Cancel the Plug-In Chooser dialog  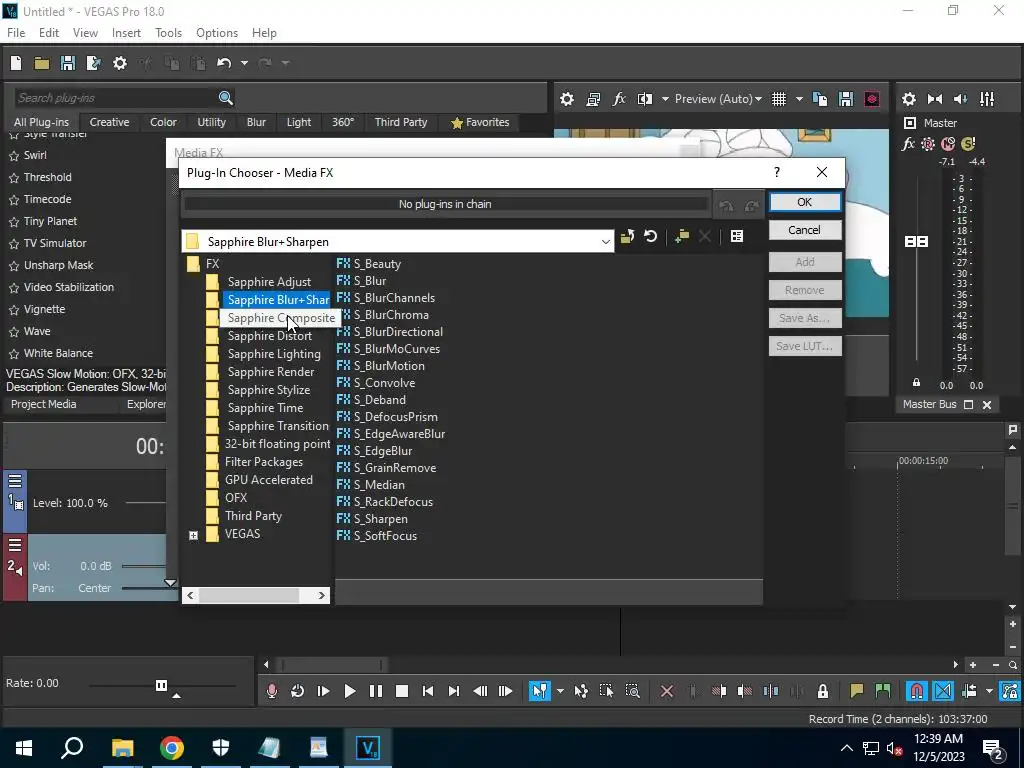point(805,230)
